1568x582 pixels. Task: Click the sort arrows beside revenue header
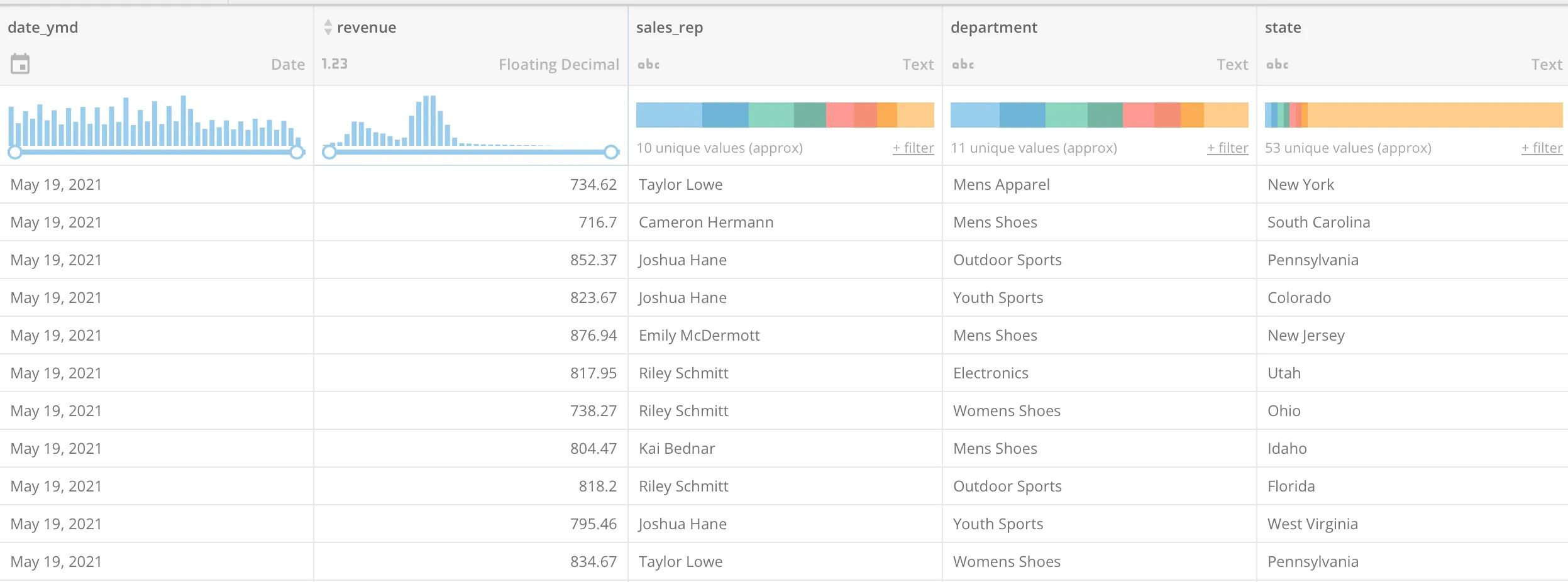click(x=328, y=27)
